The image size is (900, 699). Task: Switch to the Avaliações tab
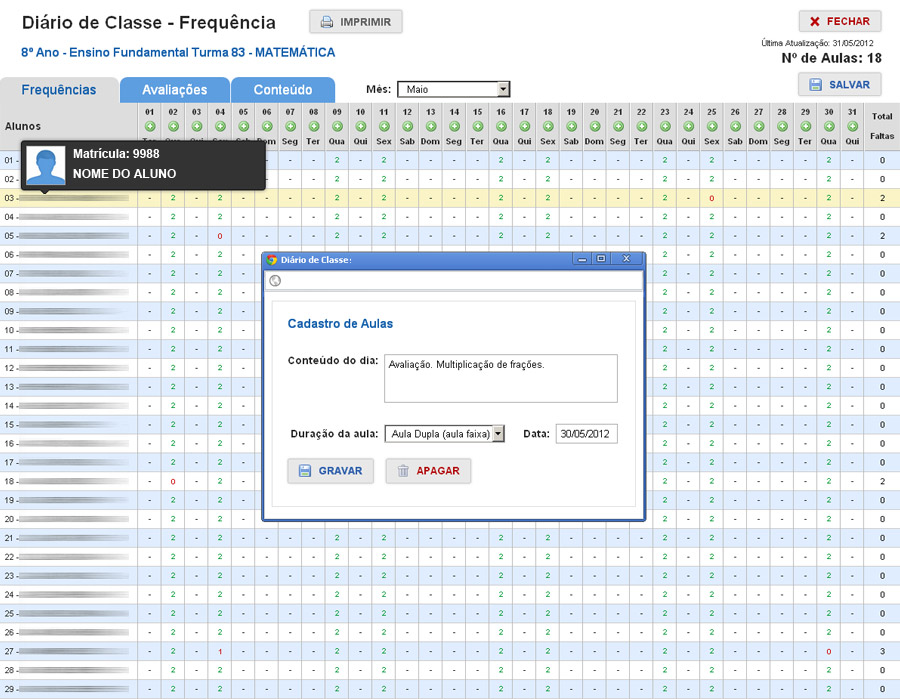174,90
